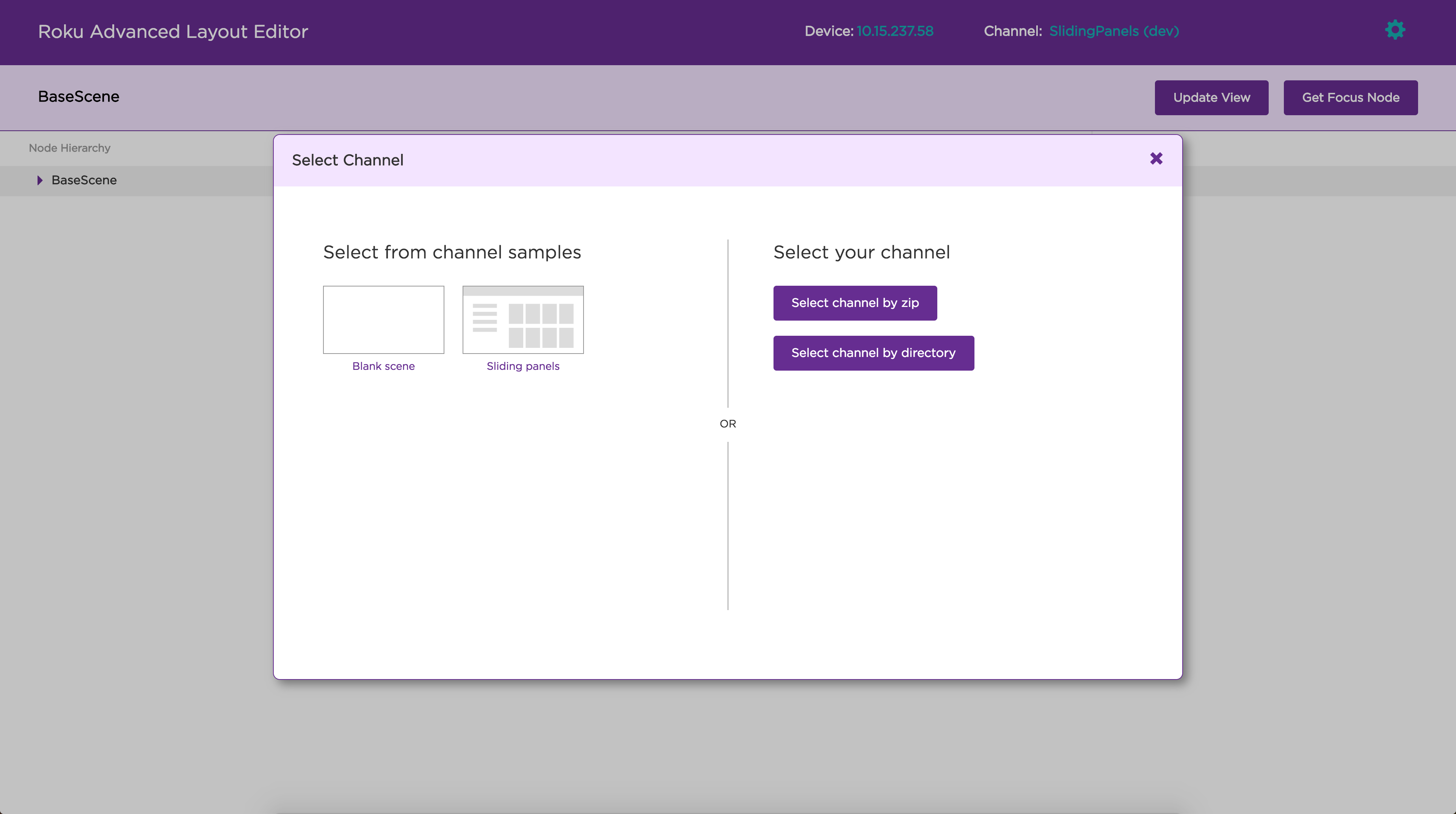Open the SlidingPanels (dev) channel link
Screen dimensions: 1456x814
click(1114, 31)
